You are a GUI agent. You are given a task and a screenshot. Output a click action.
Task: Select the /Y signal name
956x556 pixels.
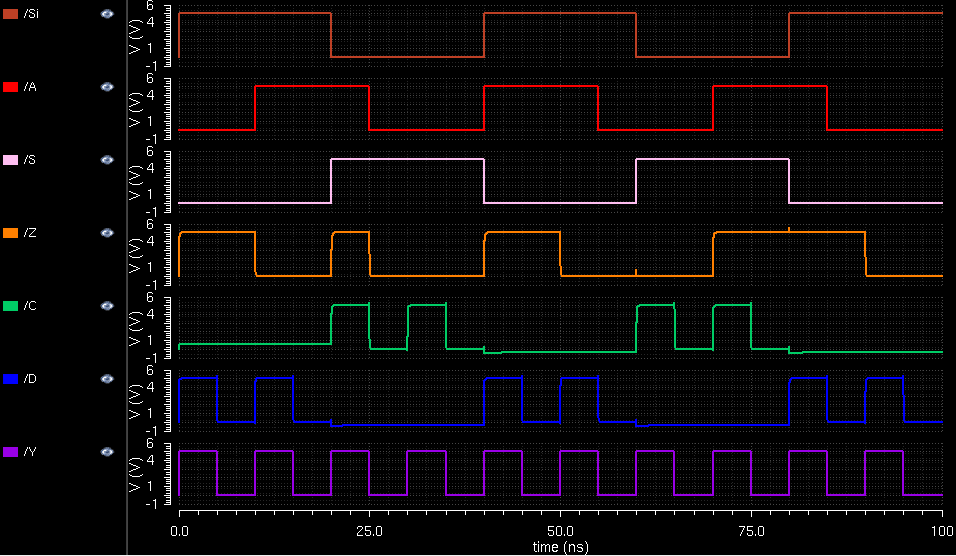30,452
